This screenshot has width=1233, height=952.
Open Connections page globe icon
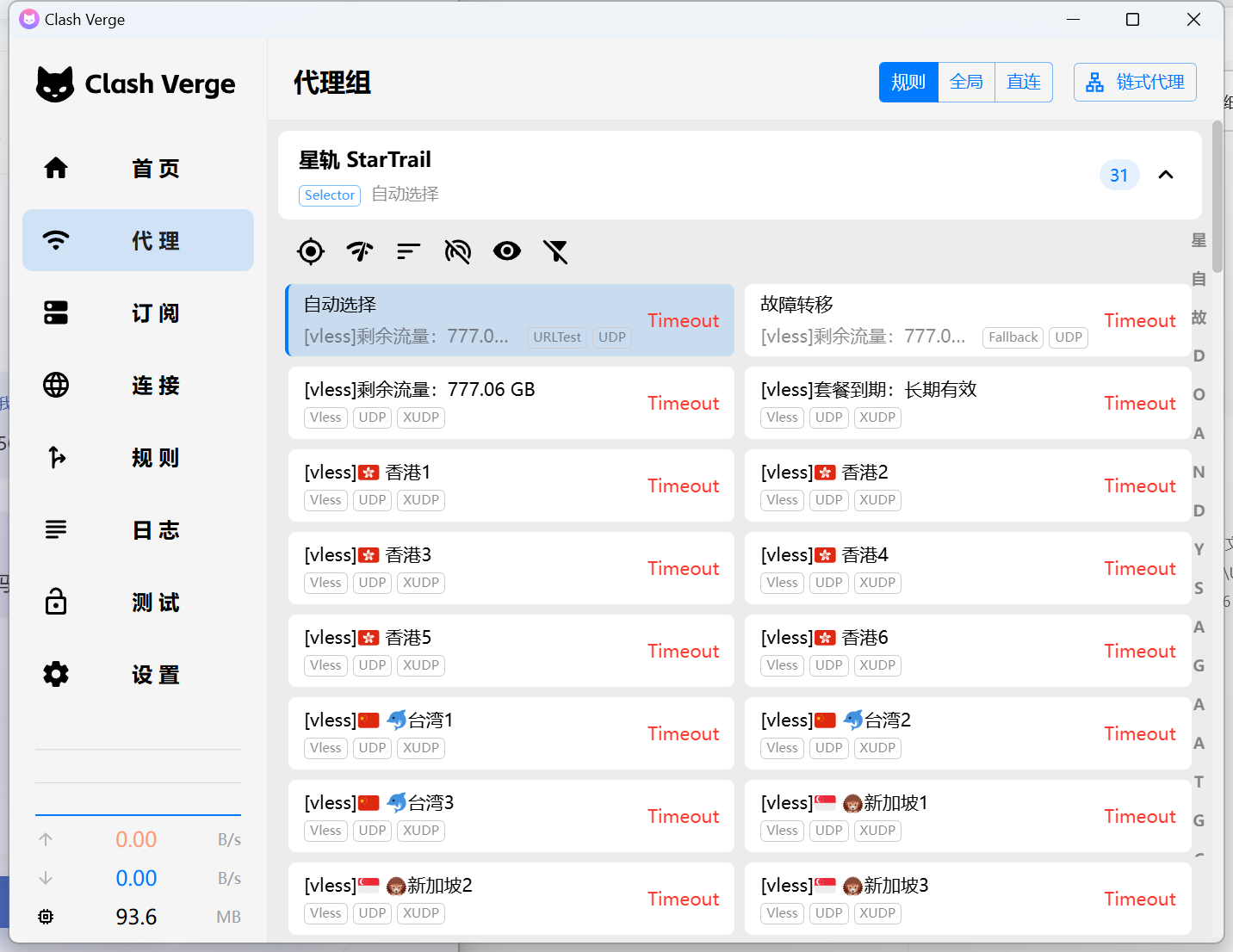56,385
